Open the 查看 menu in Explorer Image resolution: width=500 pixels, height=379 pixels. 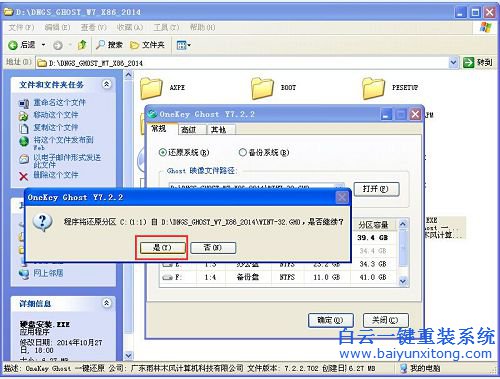pyautogui.click(x=93, y=27)
